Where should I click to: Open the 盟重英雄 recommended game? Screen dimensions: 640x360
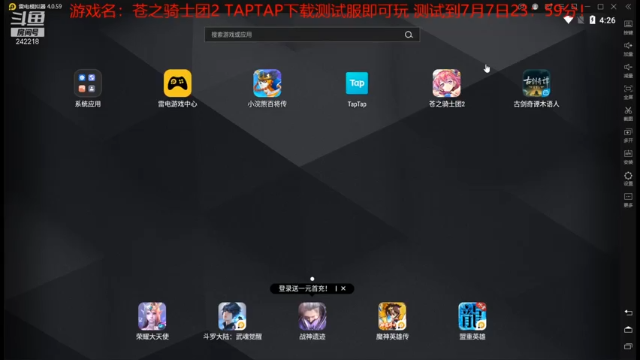[x=472, y=316]
